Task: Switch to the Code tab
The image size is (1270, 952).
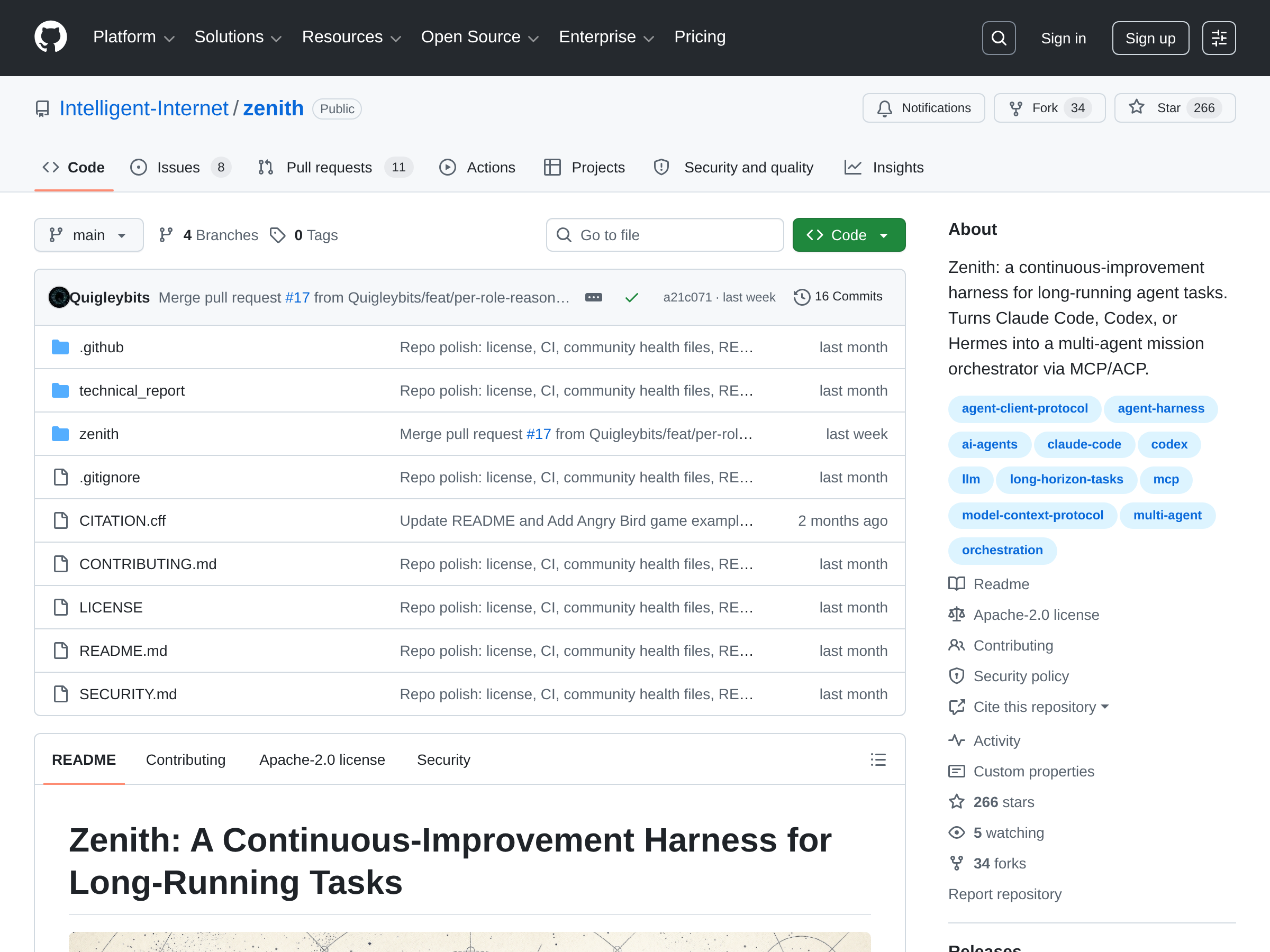Action: click(74, 168)
